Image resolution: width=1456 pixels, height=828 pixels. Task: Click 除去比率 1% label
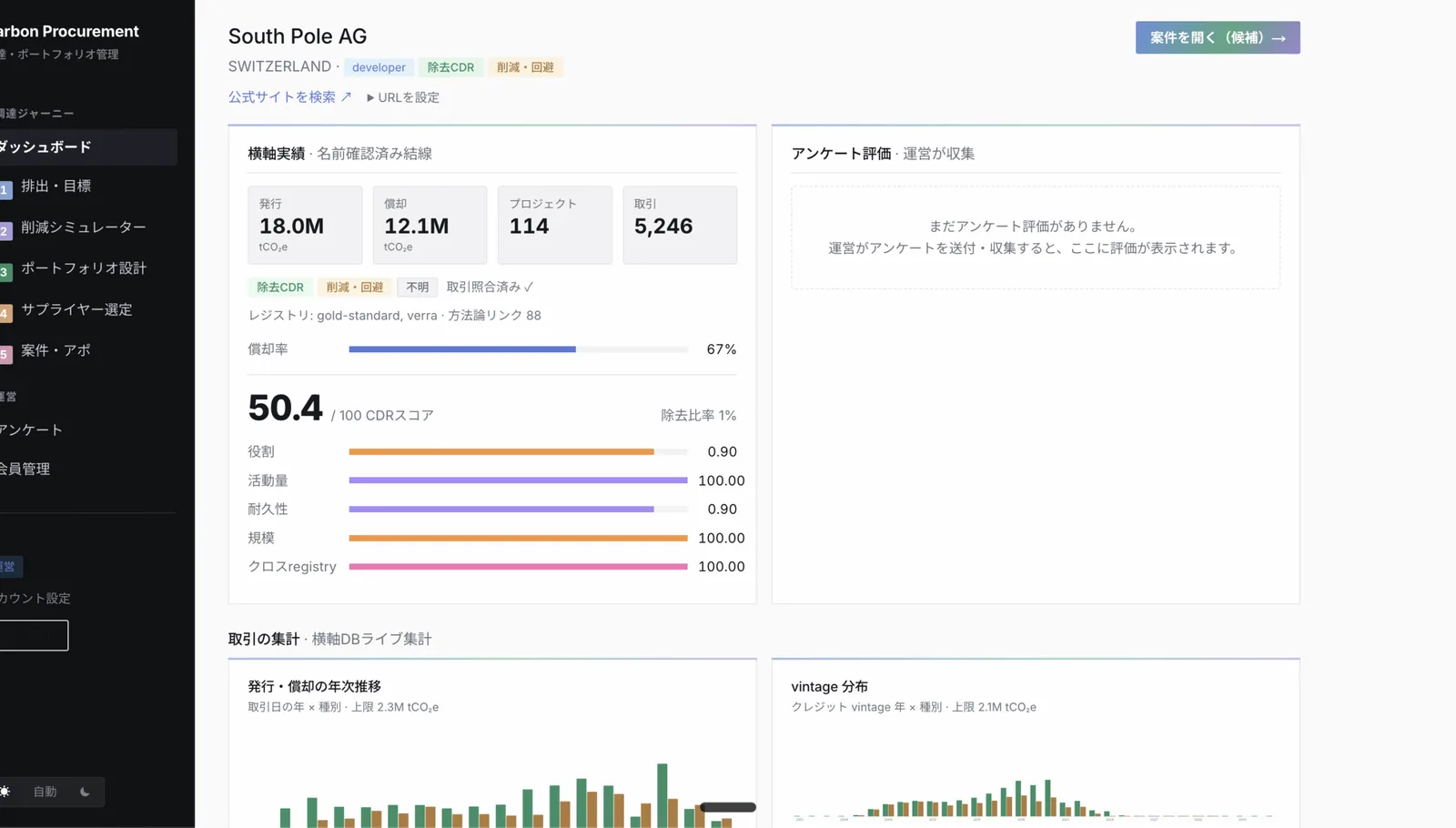tap(698, 415)
